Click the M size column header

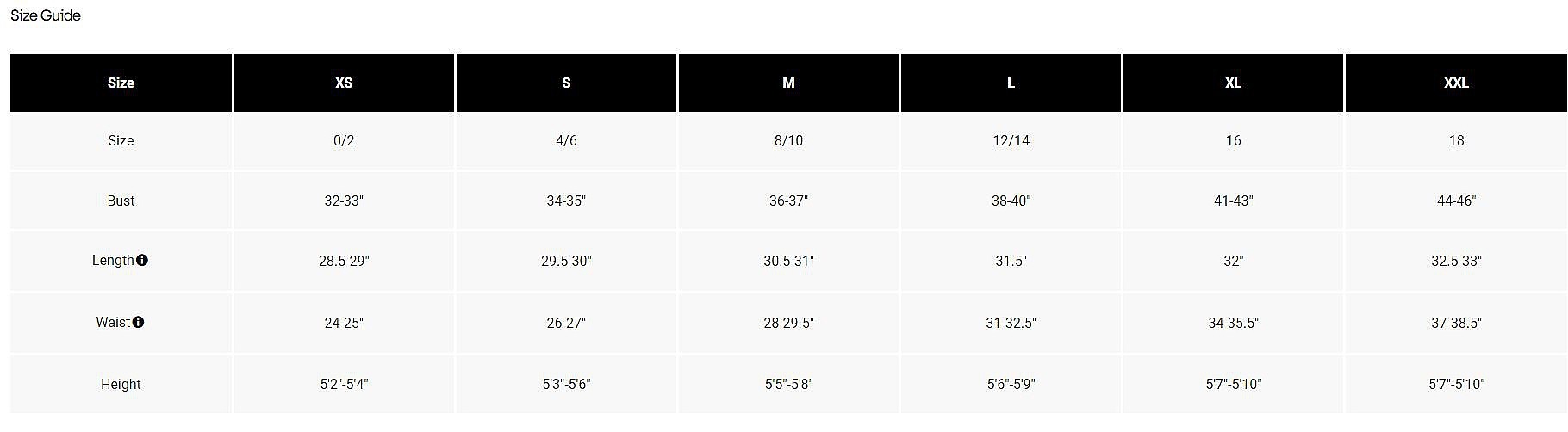(788, 83)
